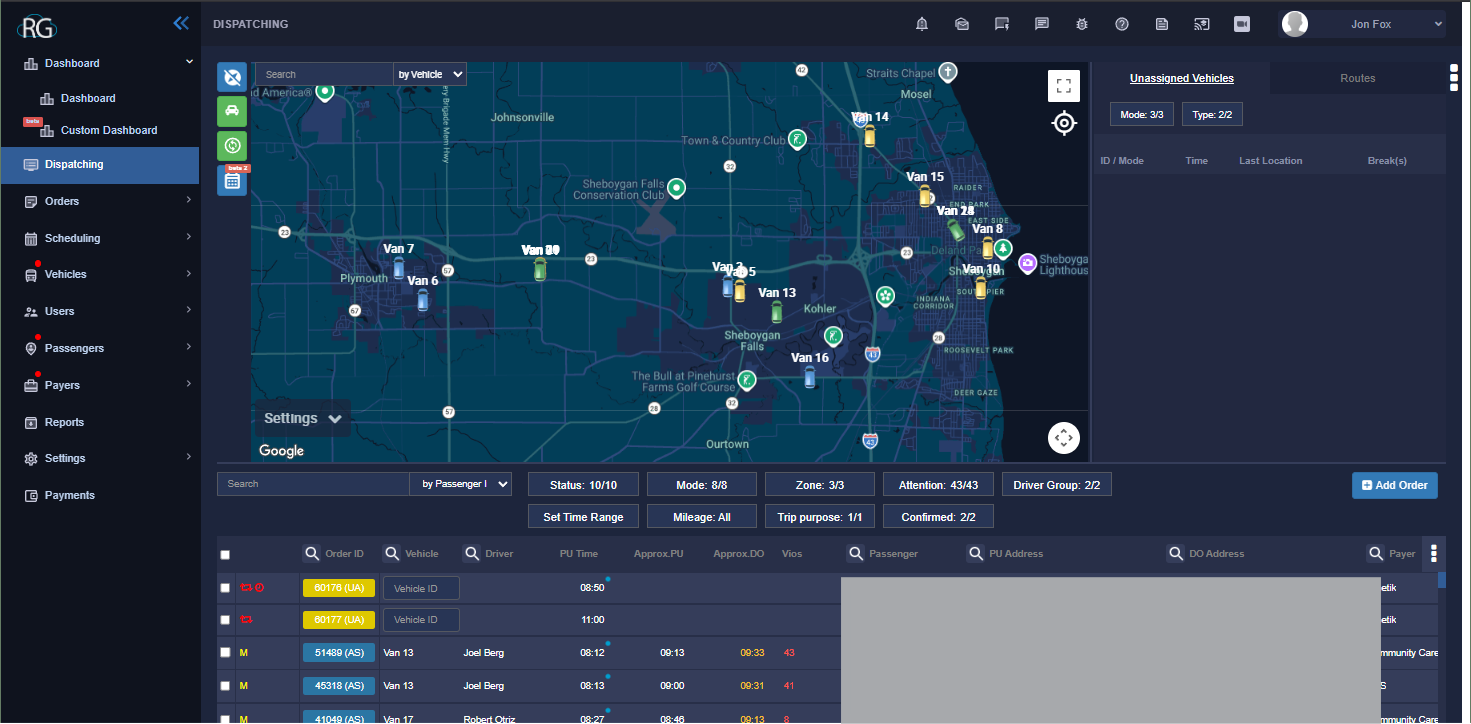1471x724 pixels.
Task: Click the video camera icon in header
Action: [x=1242, y=24]
